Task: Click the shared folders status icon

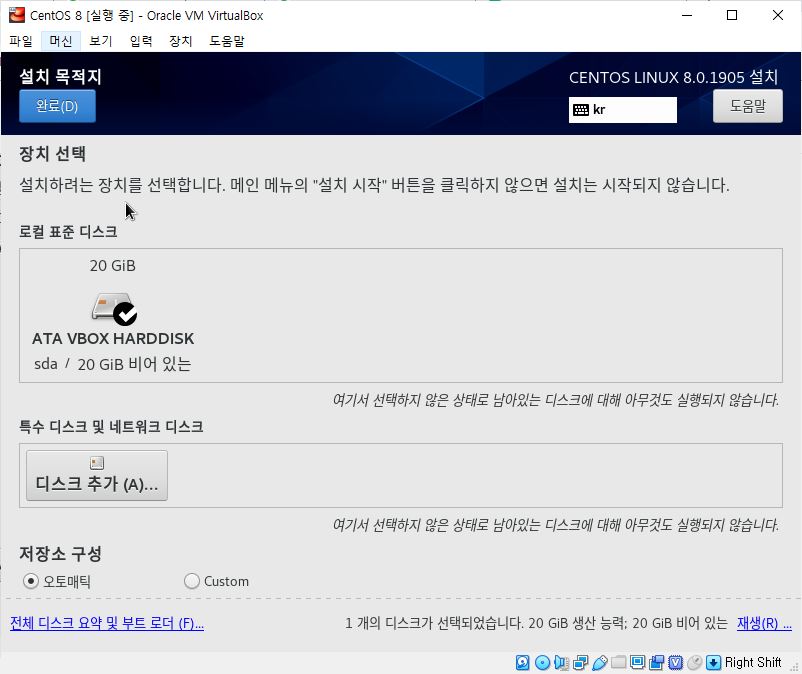Action: pyautogui.click(x=618, y=662)
